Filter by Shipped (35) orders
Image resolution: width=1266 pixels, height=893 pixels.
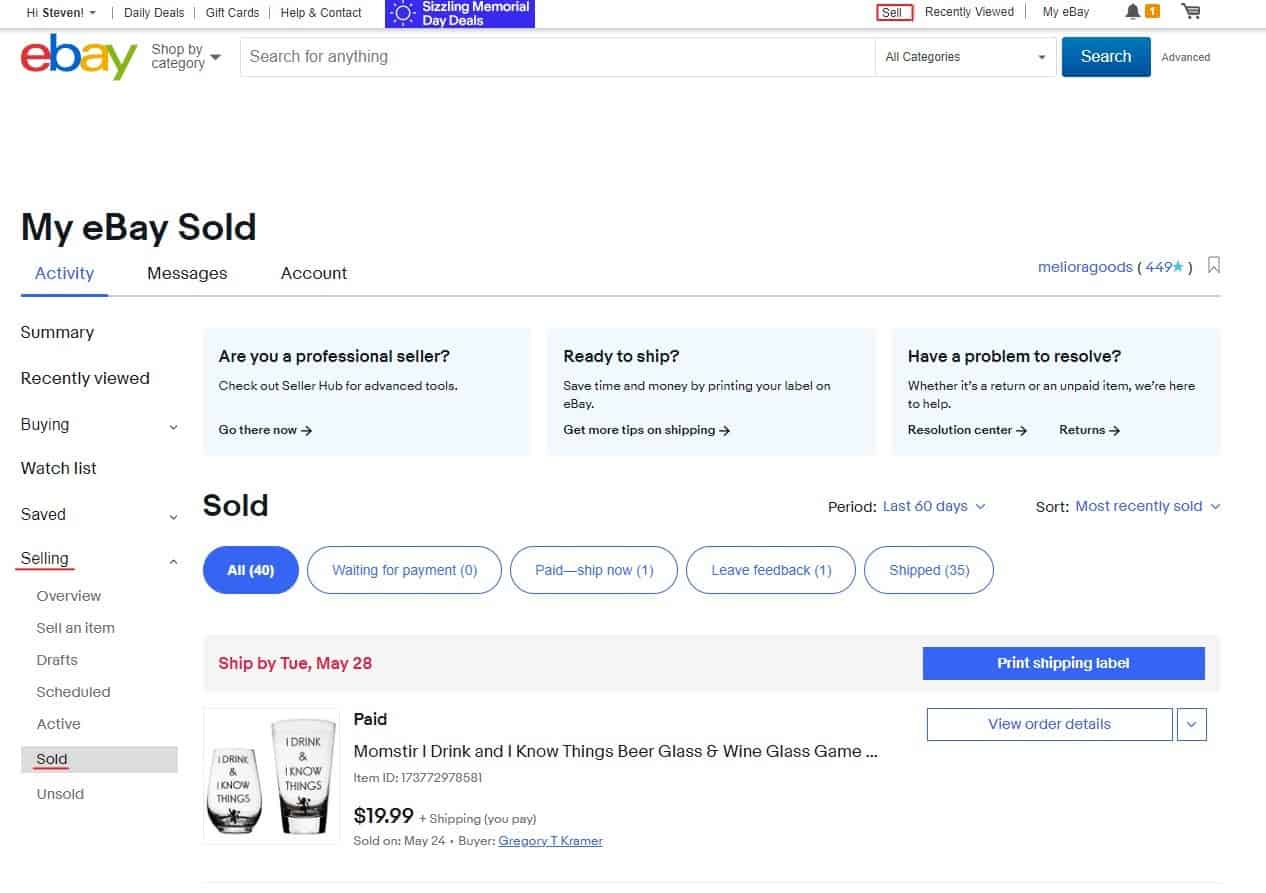[929, 570]
